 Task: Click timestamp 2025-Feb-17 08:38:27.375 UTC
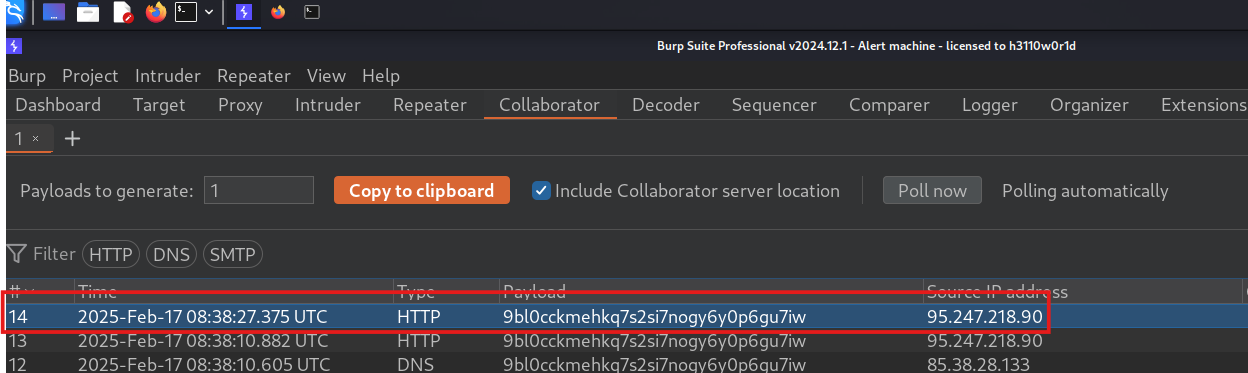pos(202,316)
